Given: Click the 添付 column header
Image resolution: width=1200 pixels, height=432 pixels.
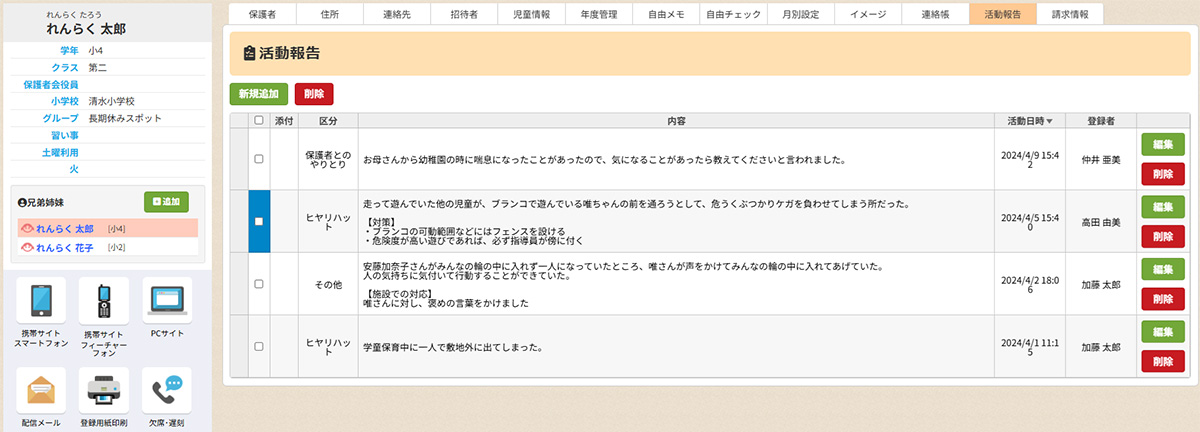Looking at the screenshot, I should tap(284, 120).
